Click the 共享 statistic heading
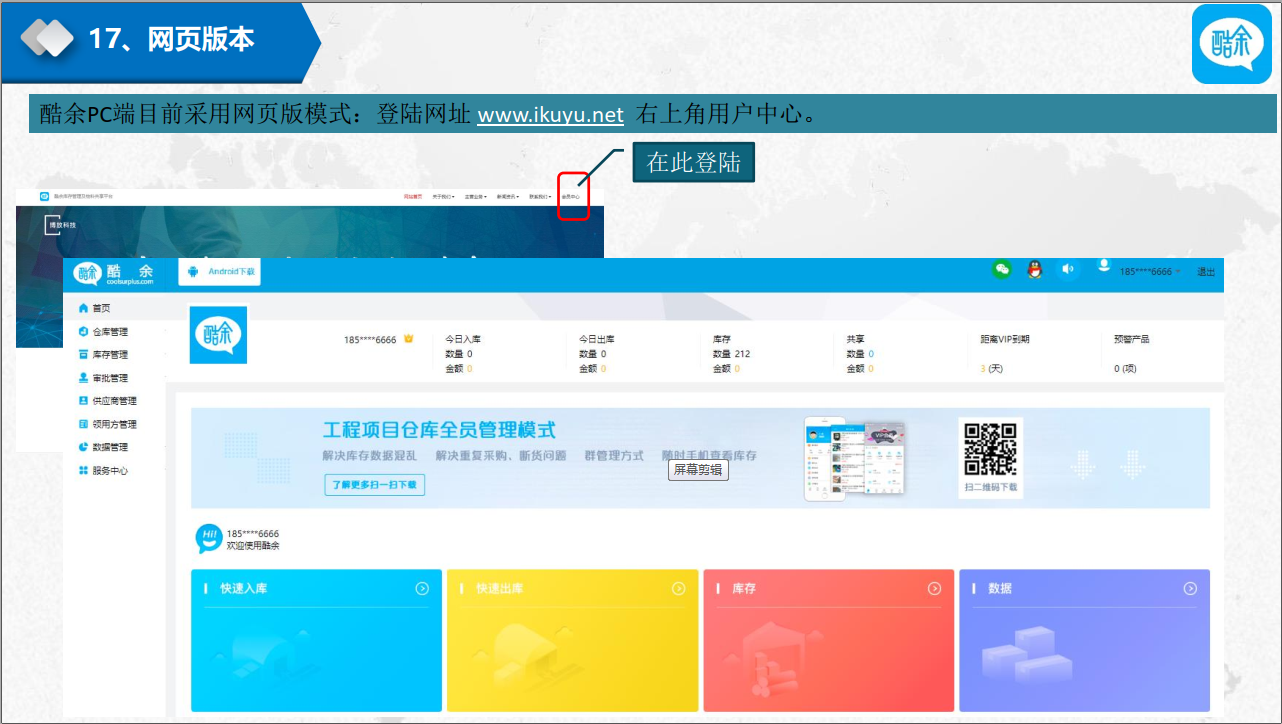 (855, 339)
